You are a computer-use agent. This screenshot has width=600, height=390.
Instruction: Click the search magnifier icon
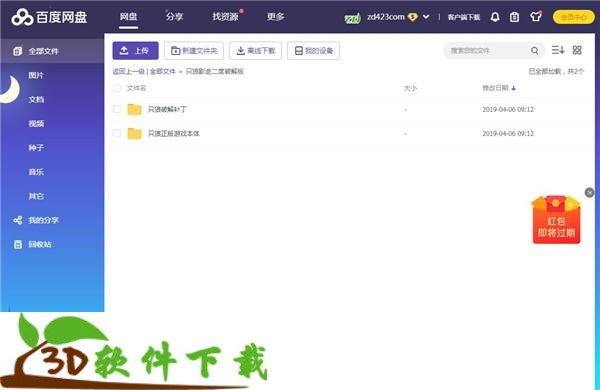pyautogui.click(x=535, y=51)
